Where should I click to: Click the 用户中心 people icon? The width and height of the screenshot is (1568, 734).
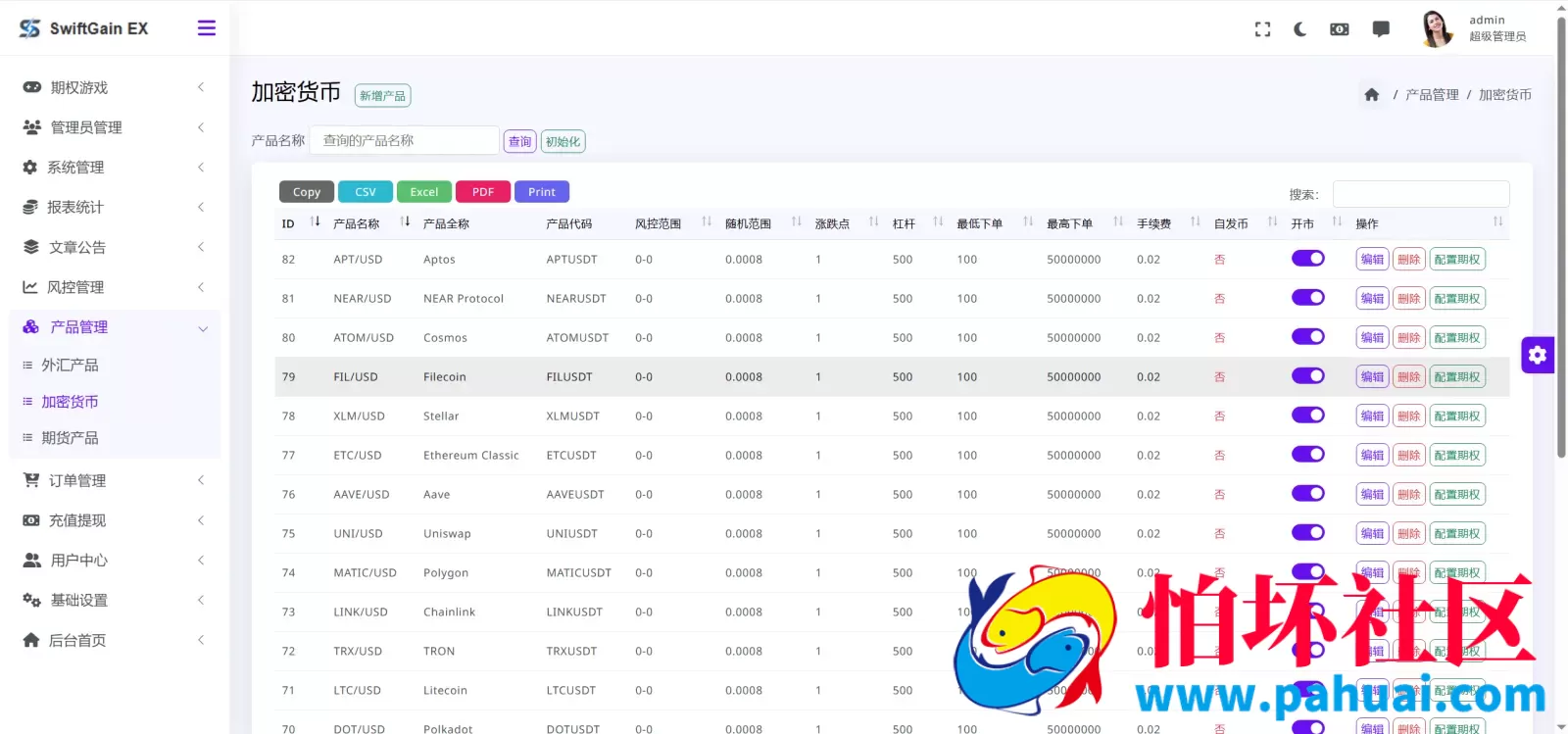point(32,561)
